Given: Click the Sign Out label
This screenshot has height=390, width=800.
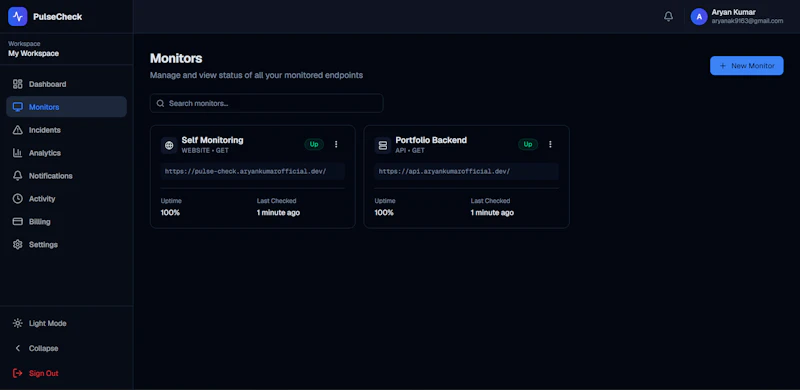Looking at the screenshot, I should [43, 373].
